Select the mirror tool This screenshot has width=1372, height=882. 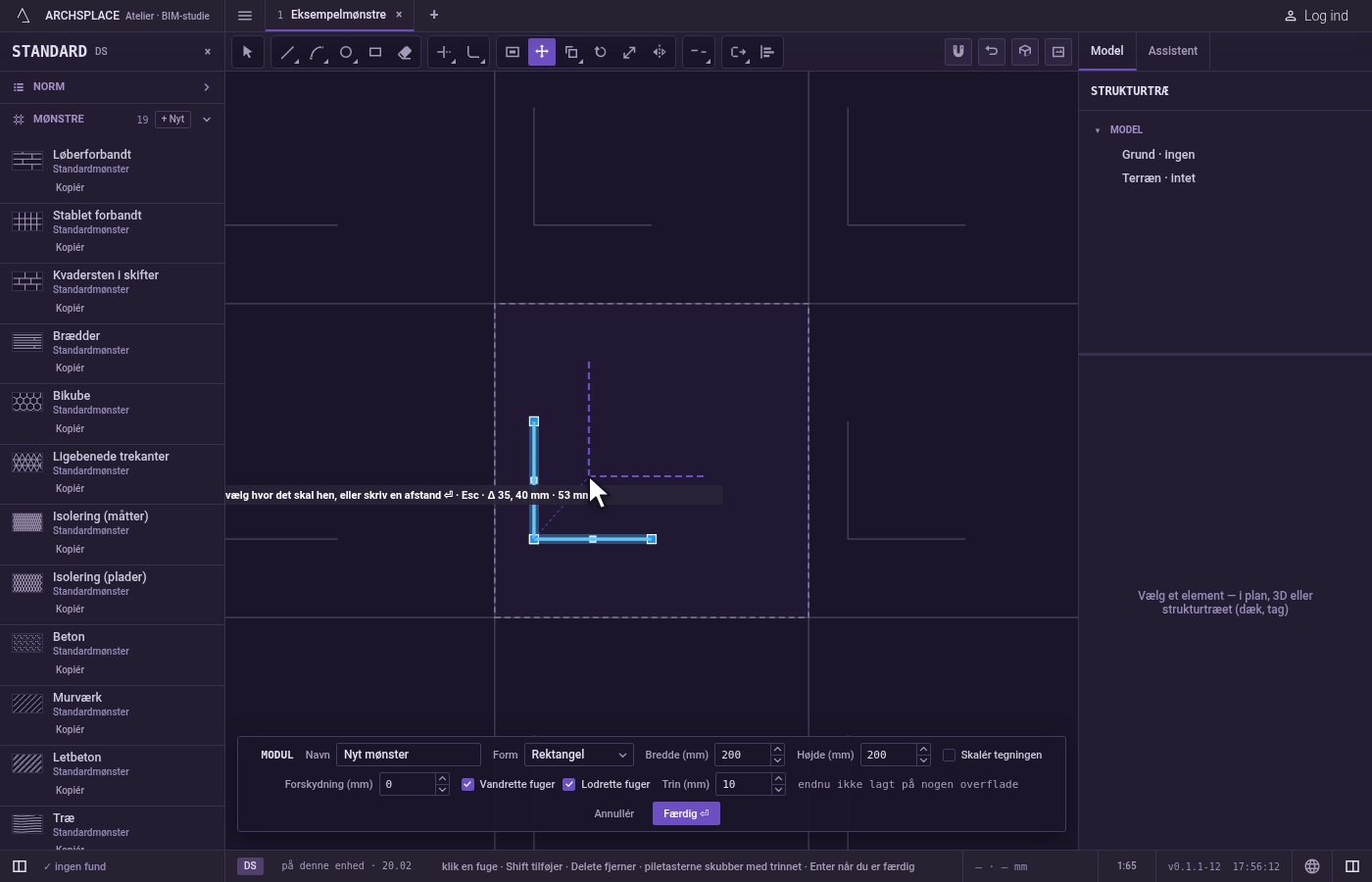[660, 52]
